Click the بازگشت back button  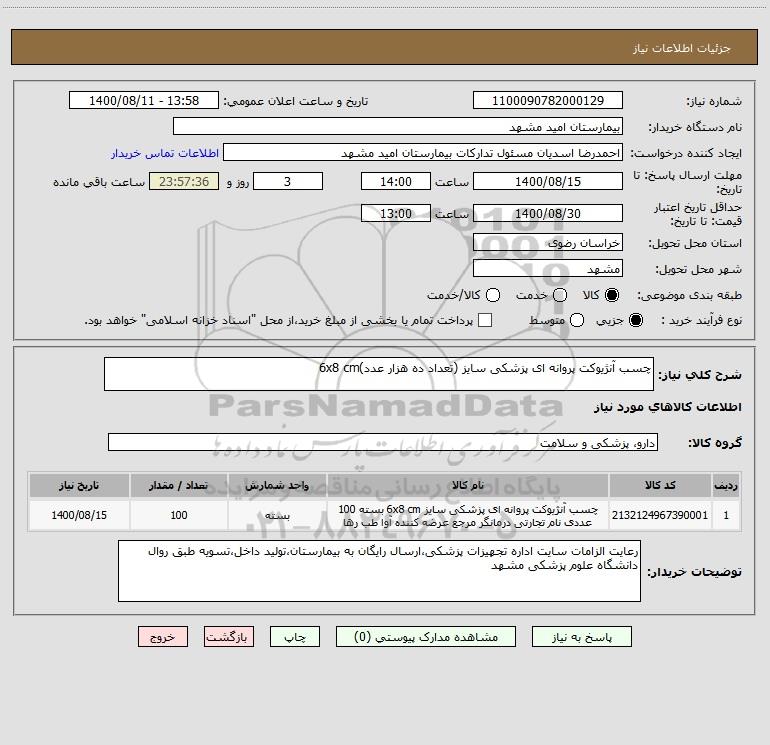tap(229, 637)
